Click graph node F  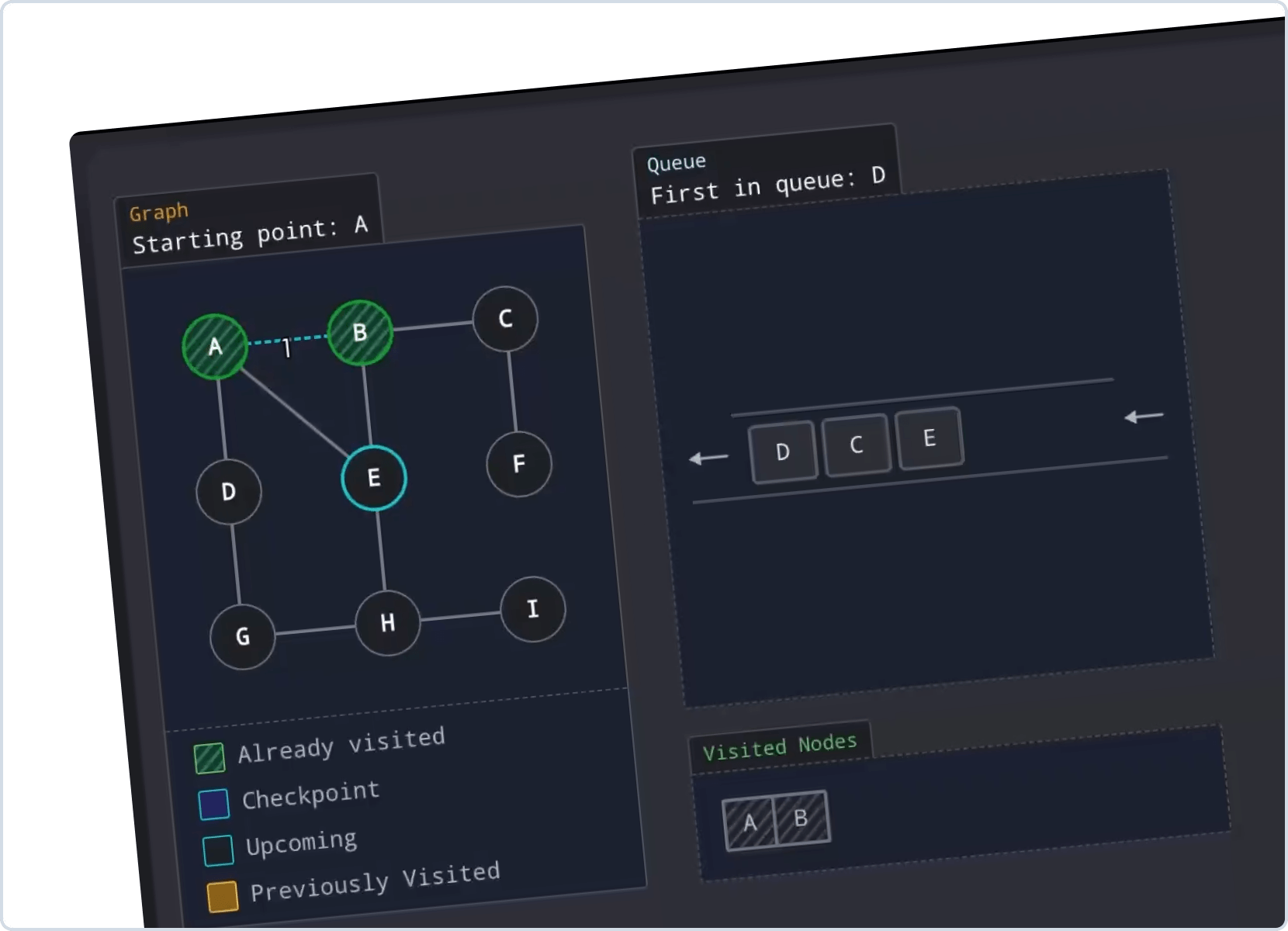click(519, 464)
